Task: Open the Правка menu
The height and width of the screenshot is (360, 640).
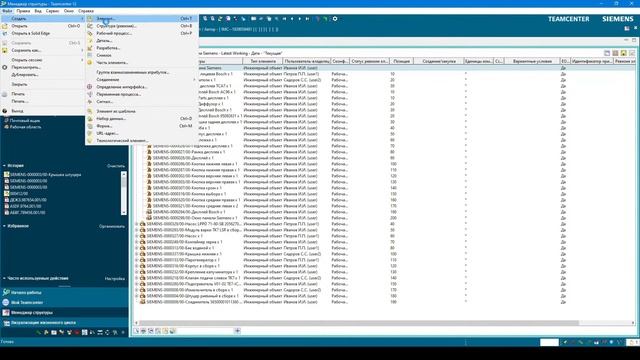Action: pyautogui.click(x=23, y=11)
